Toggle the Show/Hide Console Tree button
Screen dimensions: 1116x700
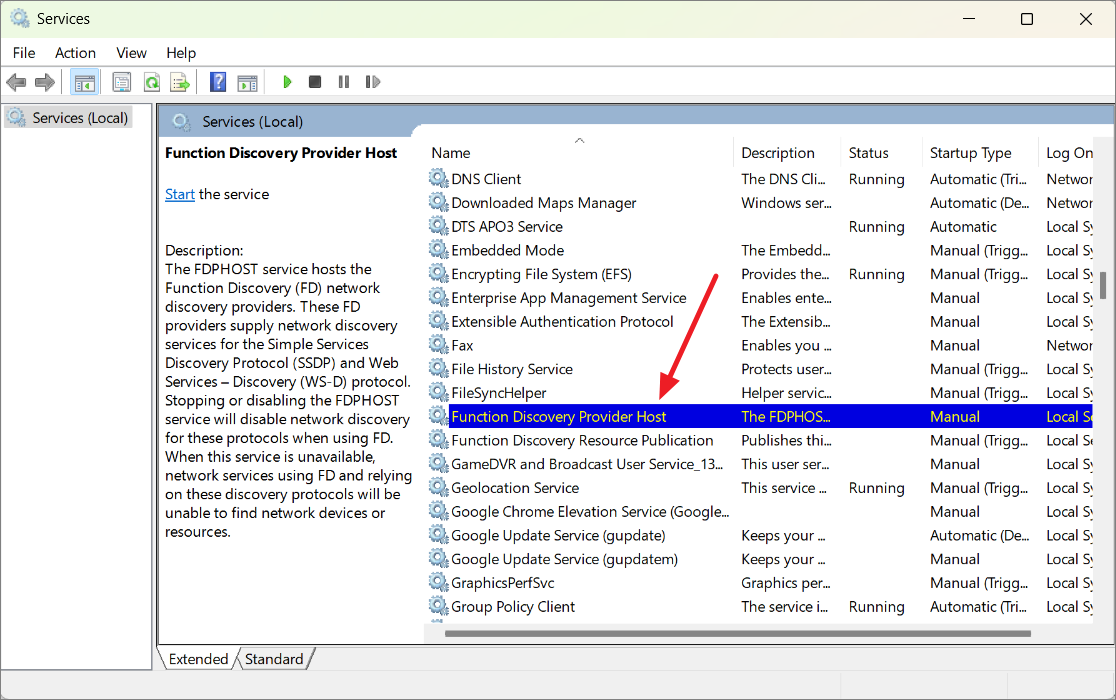[x=85, y=81]
